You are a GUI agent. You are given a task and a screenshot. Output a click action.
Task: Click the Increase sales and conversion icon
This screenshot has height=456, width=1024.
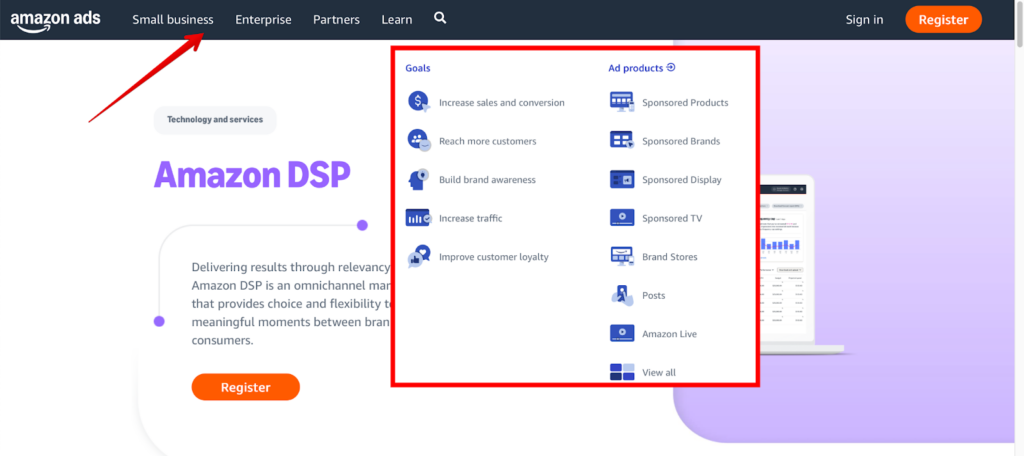tap(419, 102)
